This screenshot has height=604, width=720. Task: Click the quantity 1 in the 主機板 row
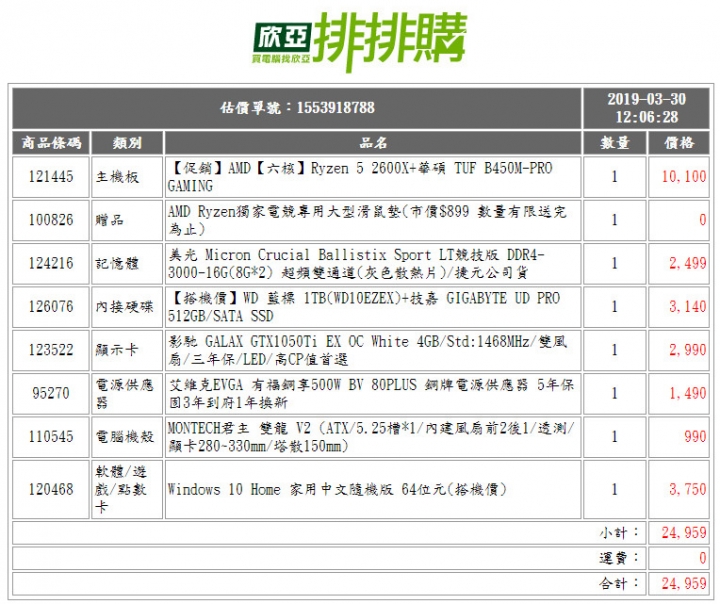click(614, 177)
